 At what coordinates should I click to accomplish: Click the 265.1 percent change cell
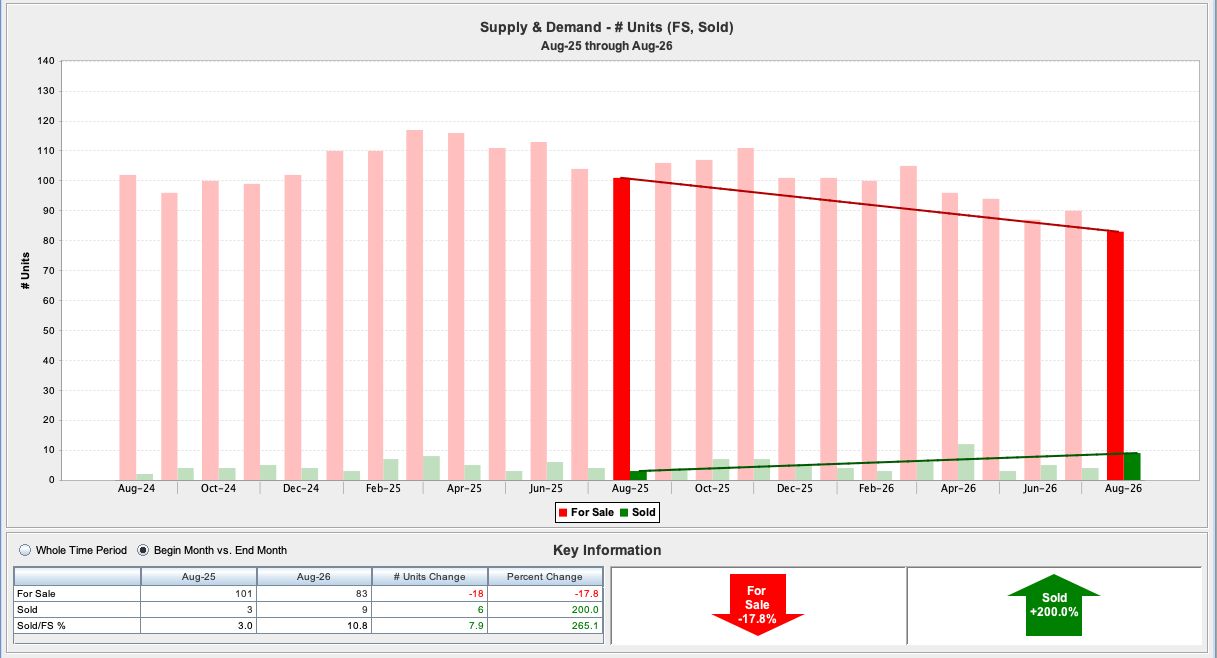click(545, 625)
